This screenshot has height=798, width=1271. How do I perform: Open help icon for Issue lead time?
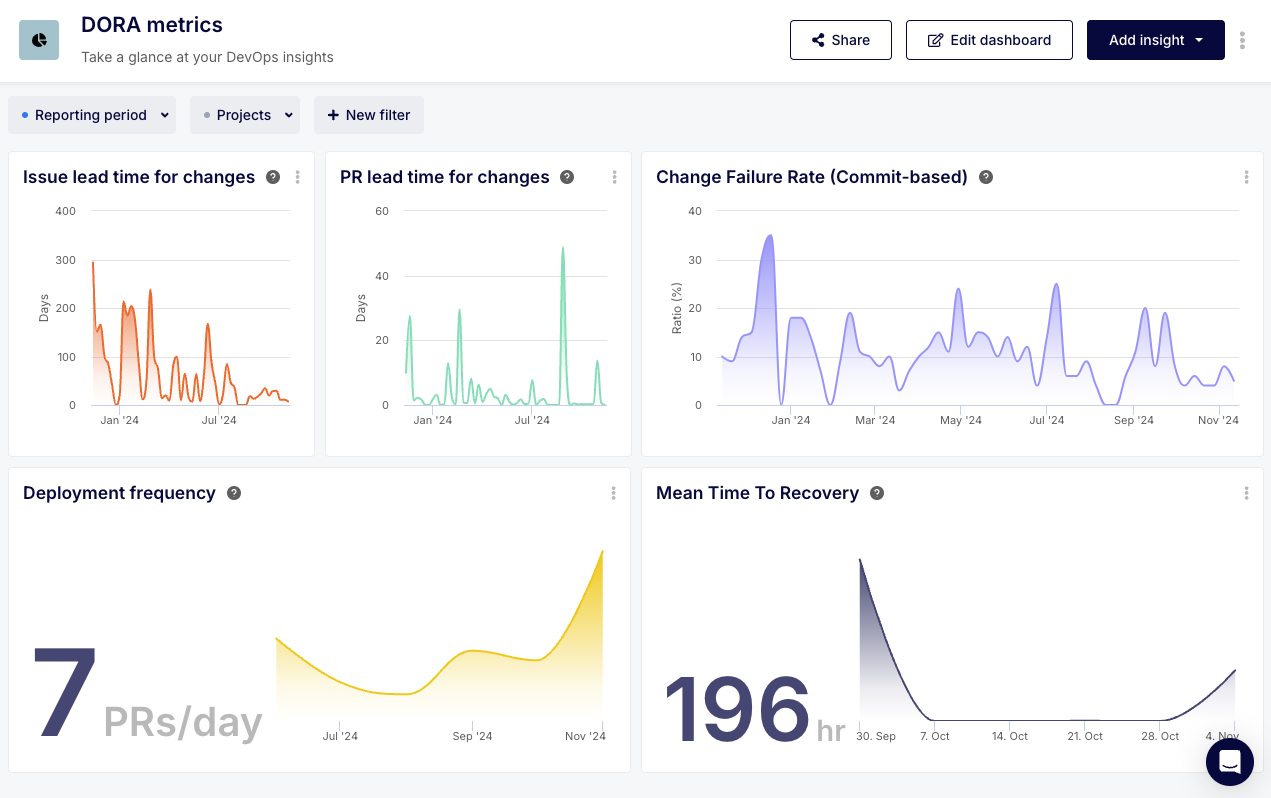click(273, 177)
